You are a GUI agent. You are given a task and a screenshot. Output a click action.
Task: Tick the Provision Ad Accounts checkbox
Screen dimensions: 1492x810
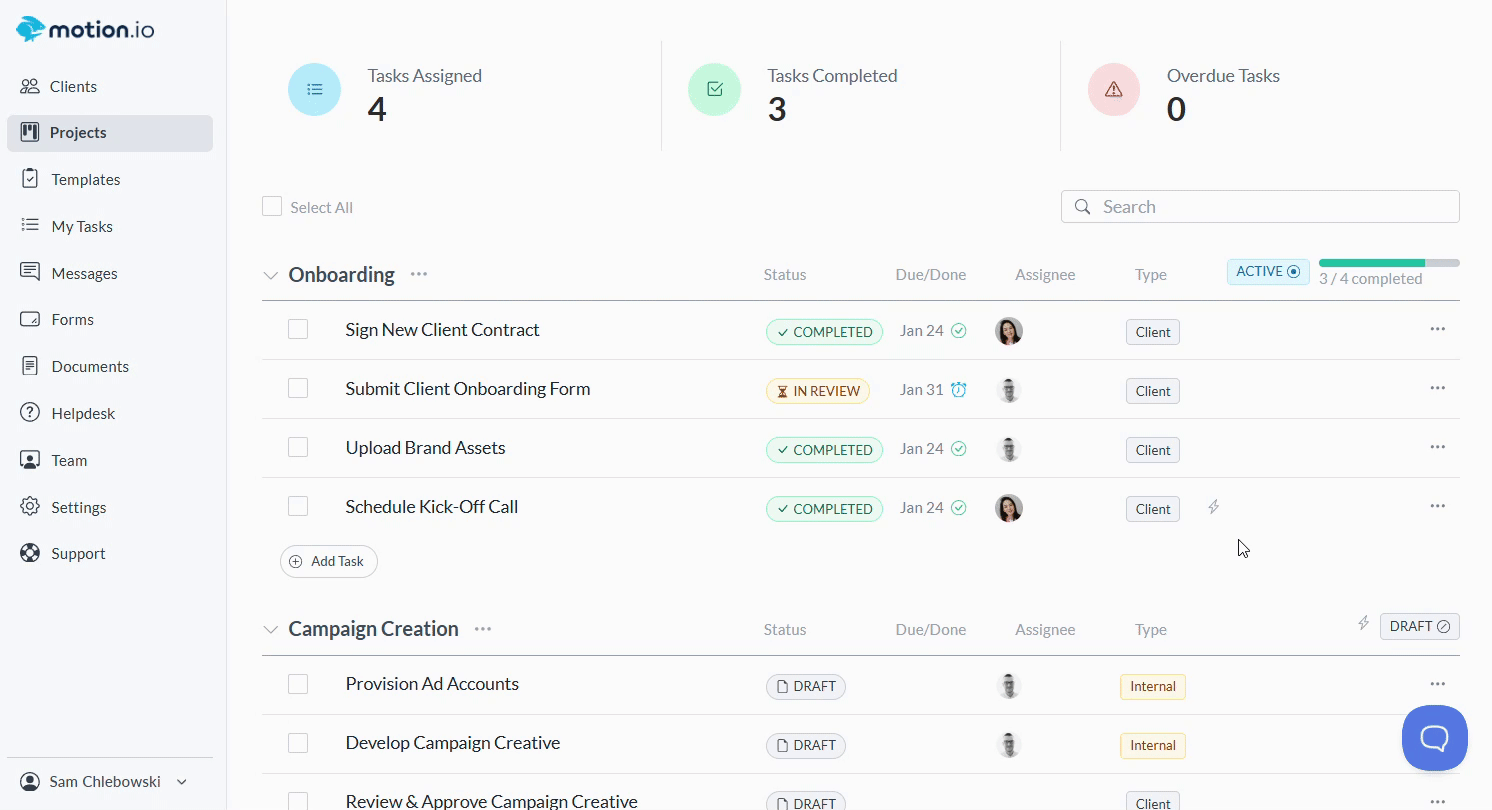click(x=298, y=684)
